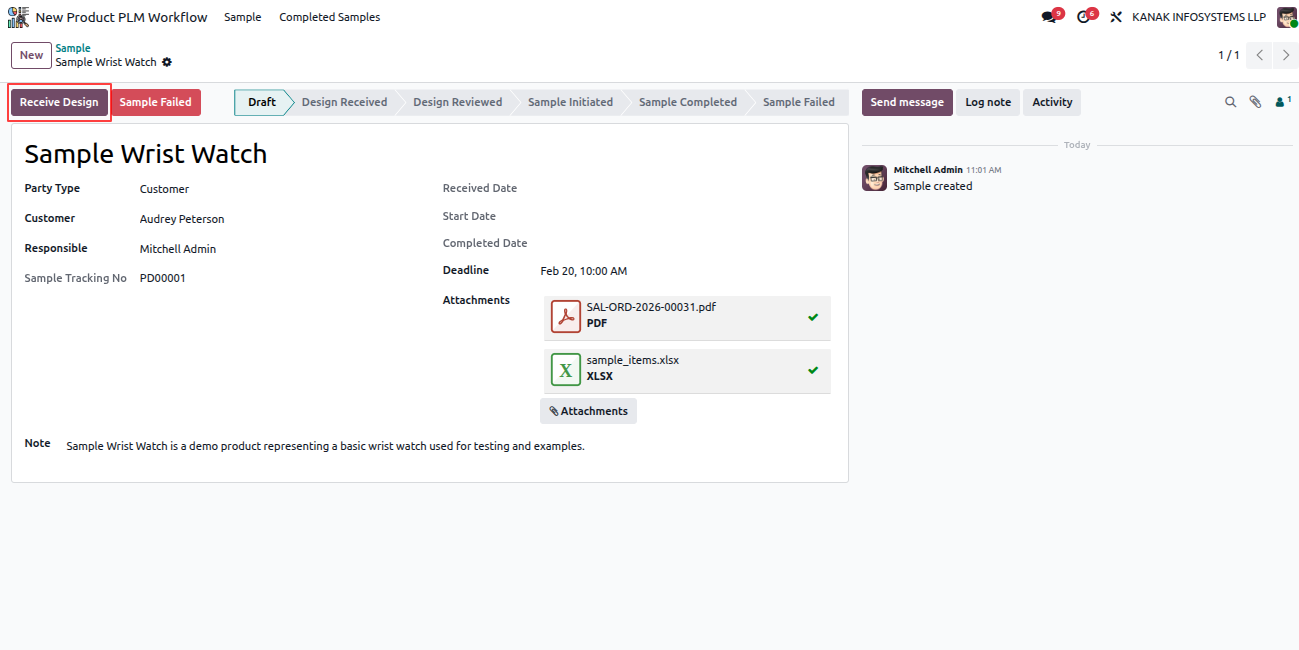Select the Draft stage

tap(262, 102)
